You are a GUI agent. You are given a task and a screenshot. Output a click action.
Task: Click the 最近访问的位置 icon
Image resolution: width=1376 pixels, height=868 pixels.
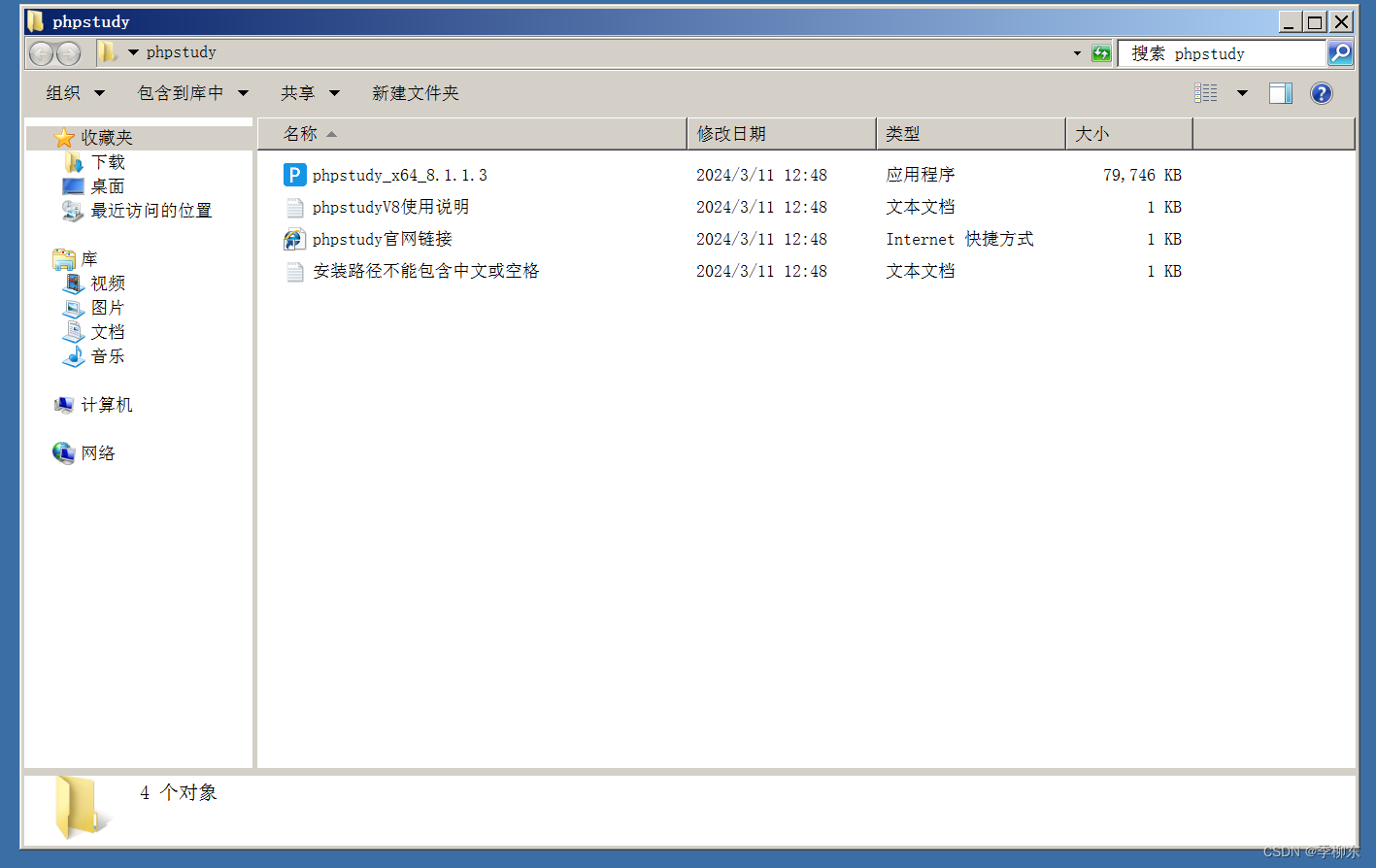coord(74,211)
